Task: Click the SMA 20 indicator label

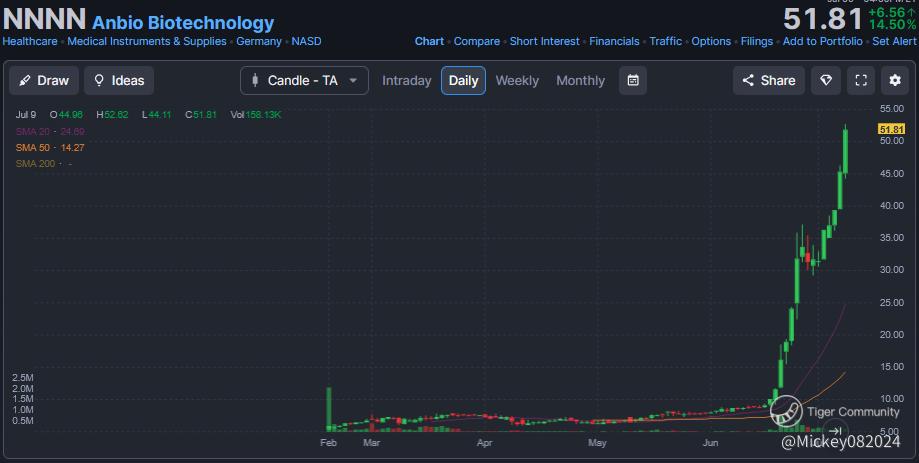Action: 33,131
